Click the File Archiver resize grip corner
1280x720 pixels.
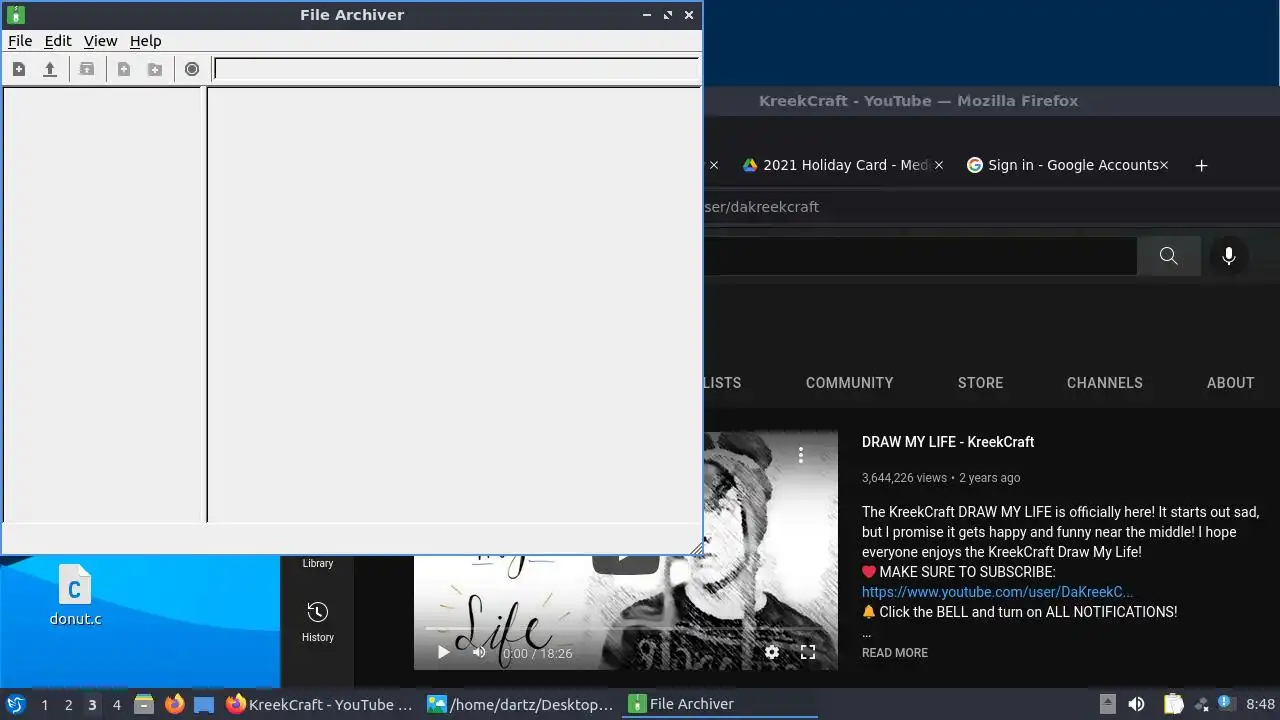[x=696, y=549]
